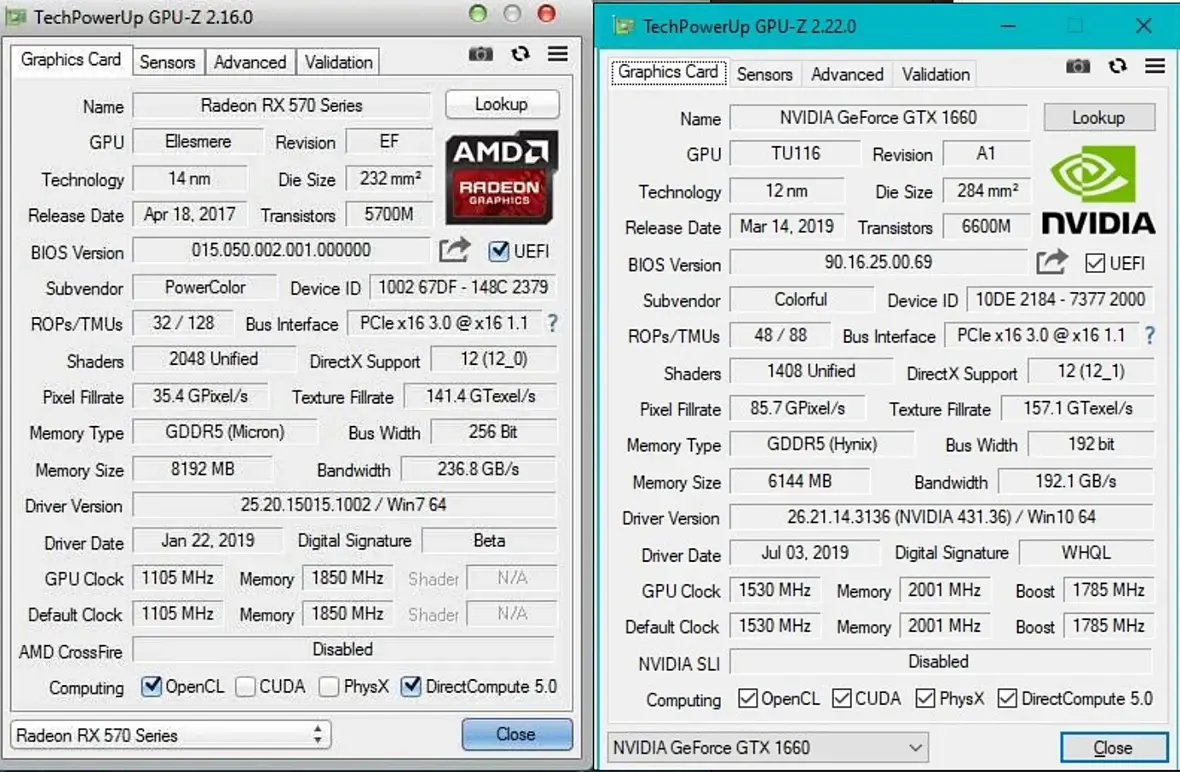Open Graphics Card tab in GPU-Z 2.16.0

(71, 59)
